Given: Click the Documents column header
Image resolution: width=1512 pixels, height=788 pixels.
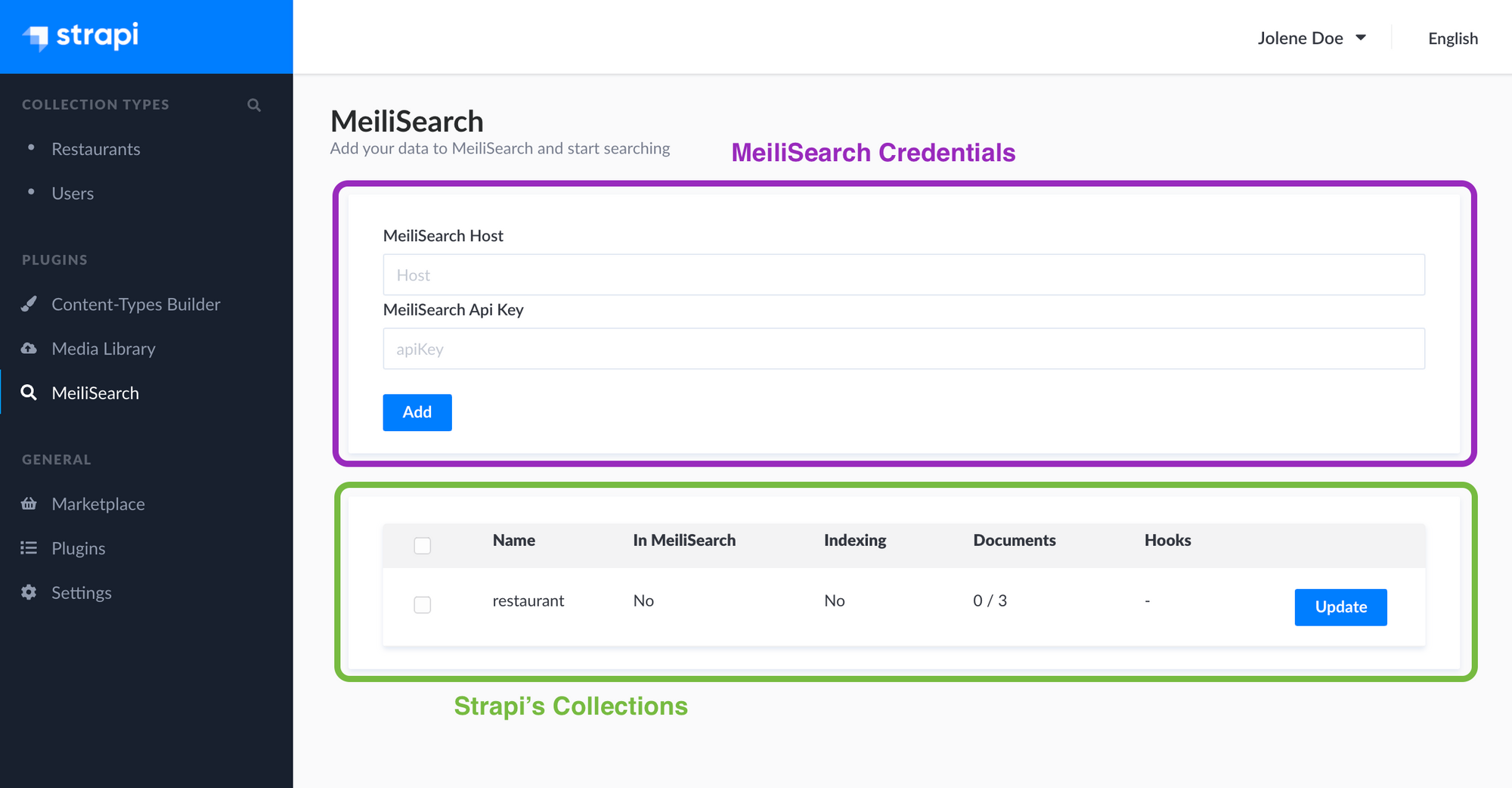Looking at the screenshot, I should (1015, 540).
